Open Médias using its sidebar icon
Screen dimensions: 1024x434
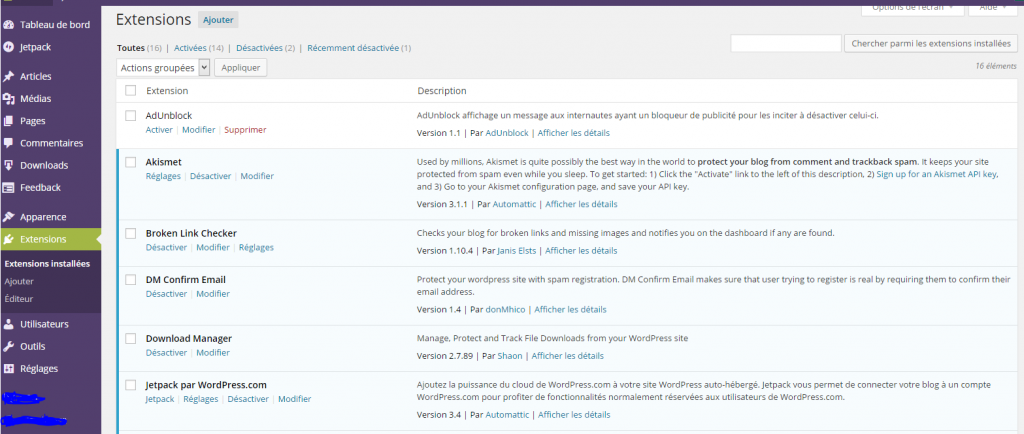[9, 98]
